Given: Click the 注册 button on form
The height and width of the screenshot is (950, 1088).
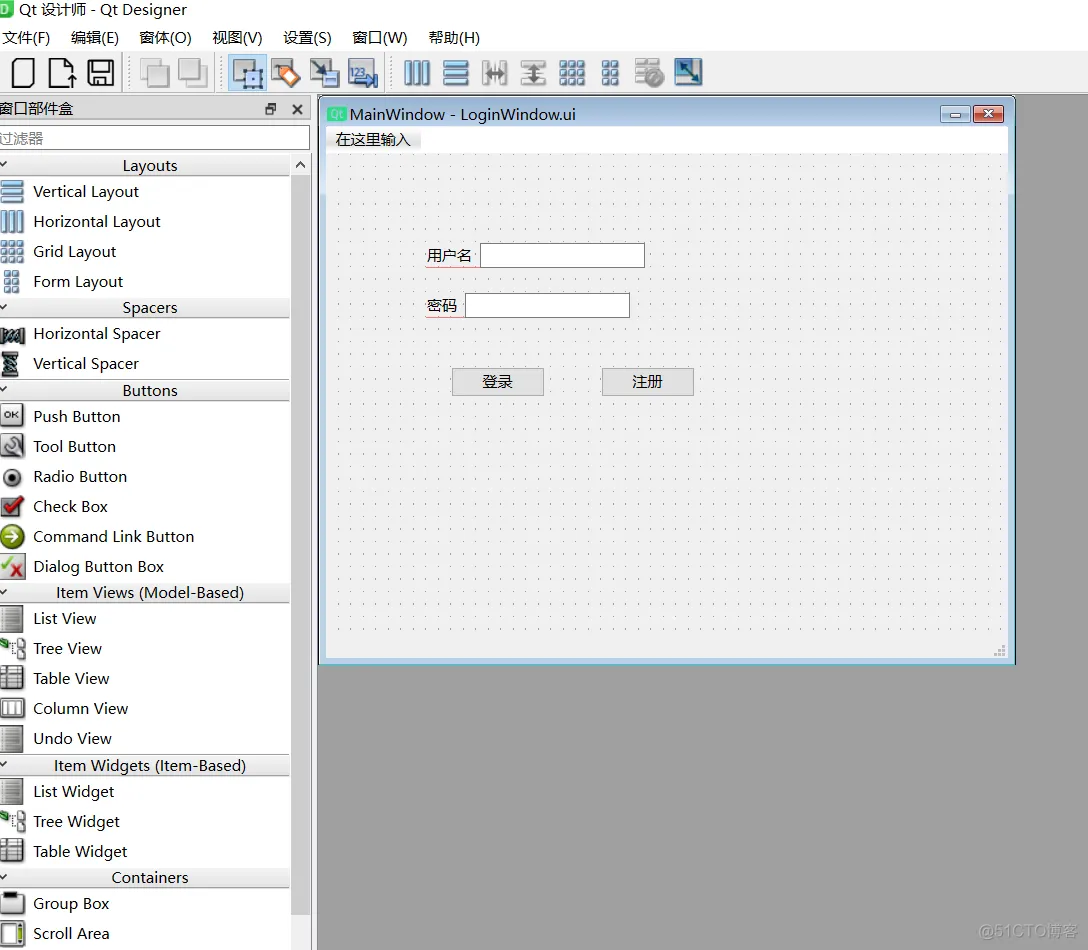Looking at the screenshot, I should pyautogui.click(x=647, y=382).
